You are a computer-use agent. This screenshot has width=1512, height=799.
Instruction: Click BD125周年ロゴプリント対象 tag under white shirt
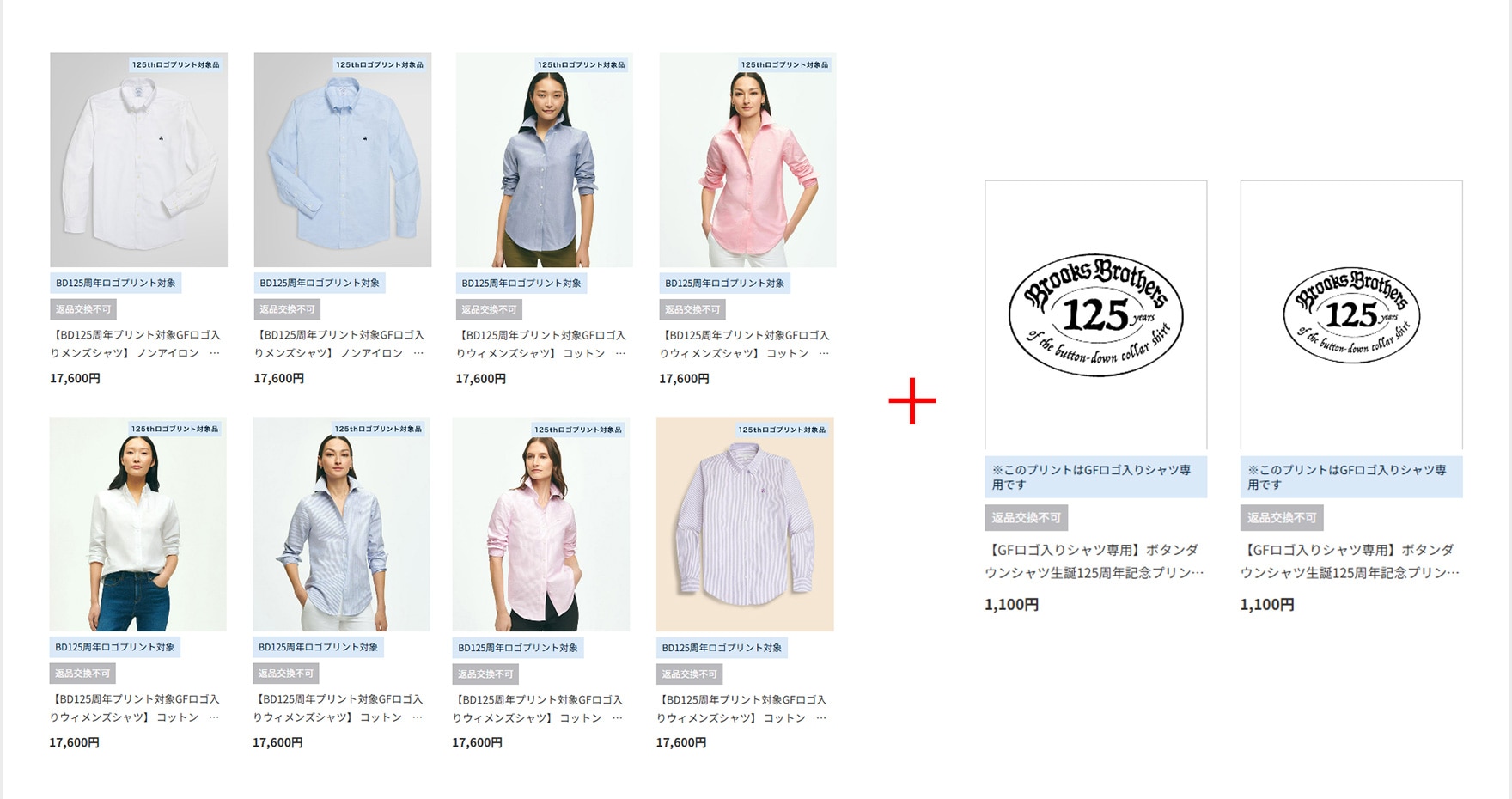(x=116, y=283)
